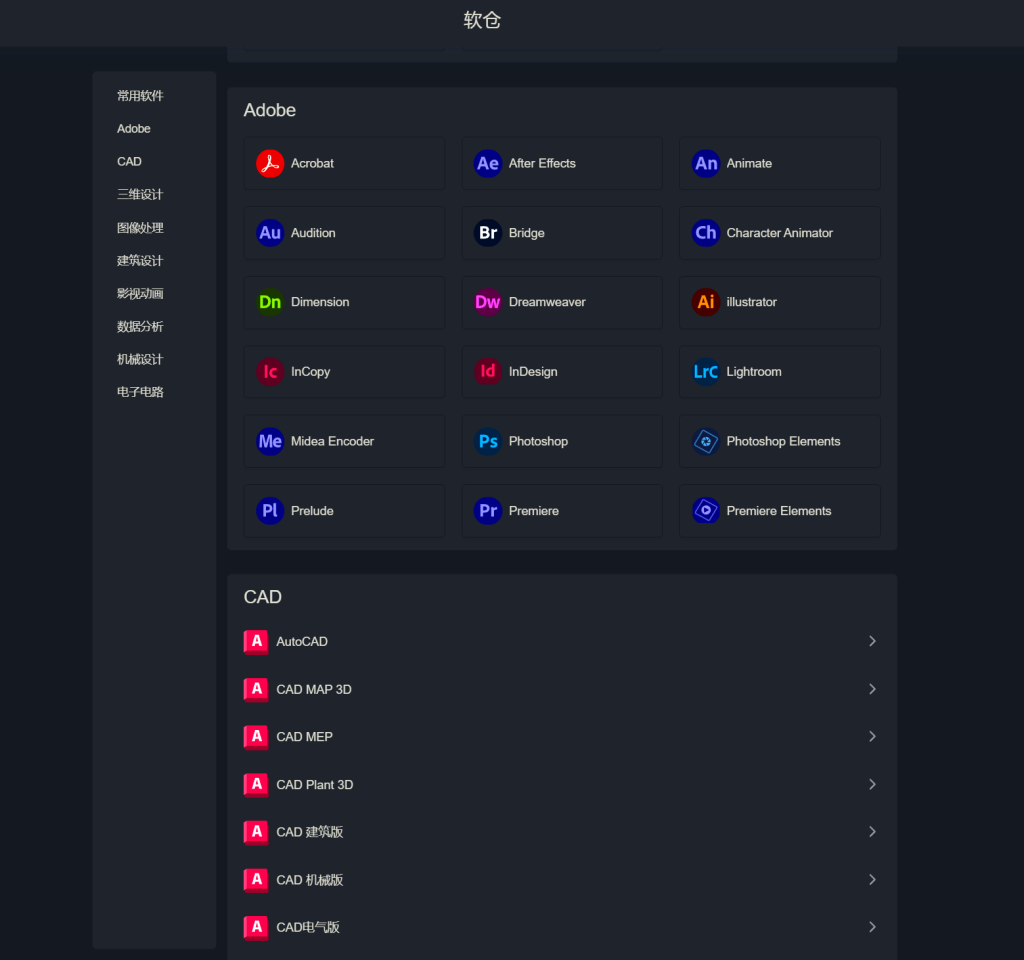Expand the CAD MAP 3D chevron

(872, 689)
